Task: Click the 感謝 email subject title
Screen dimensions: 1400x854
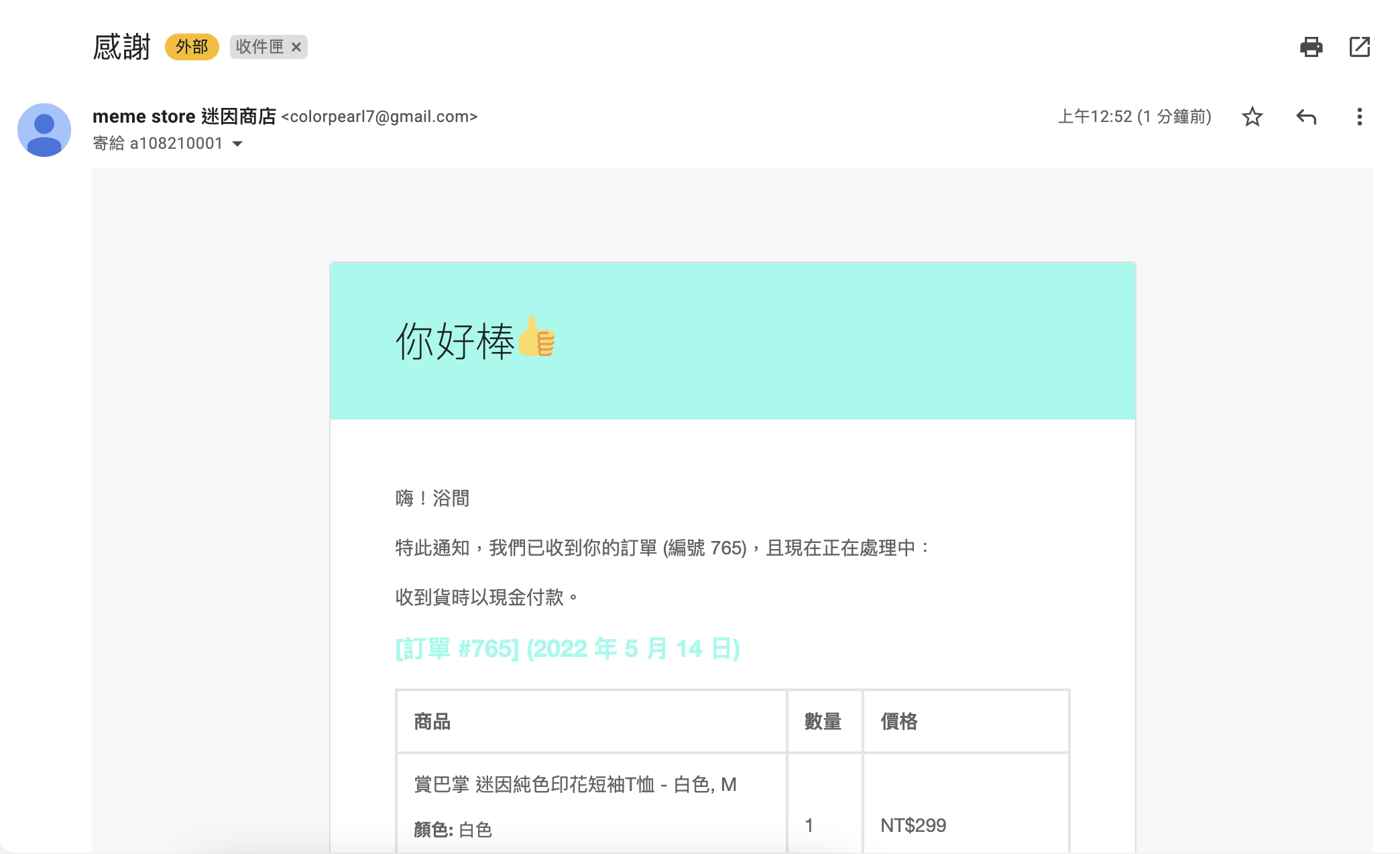Action: tap(121, 47)
